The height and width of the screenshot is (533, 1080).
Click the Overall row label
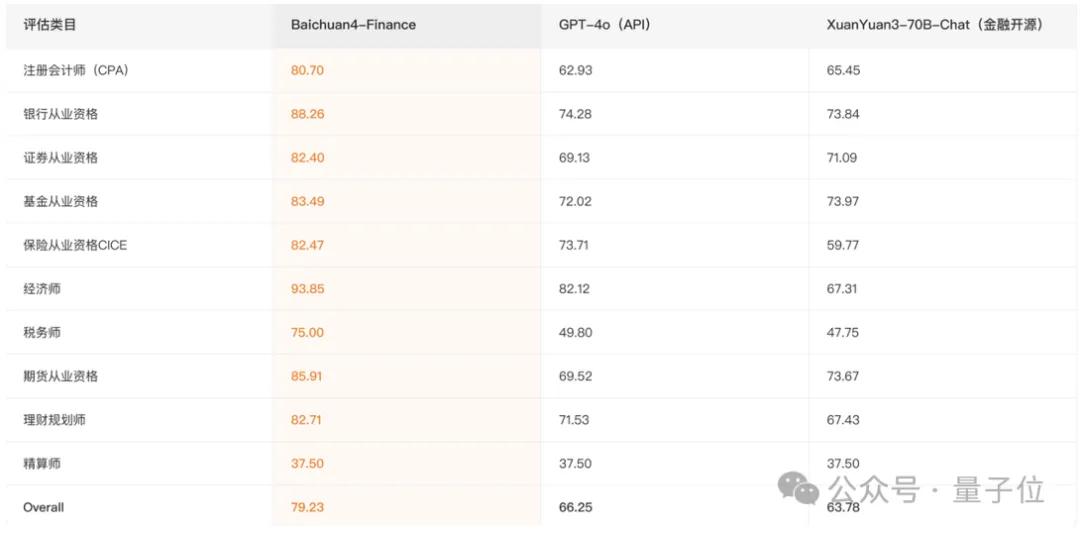[x=43, y=507]
